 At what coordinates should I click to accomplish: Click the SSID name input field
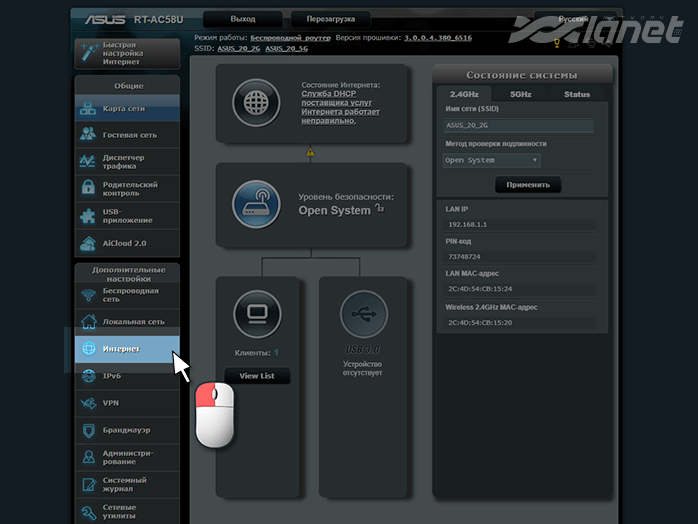coord(519,126)
